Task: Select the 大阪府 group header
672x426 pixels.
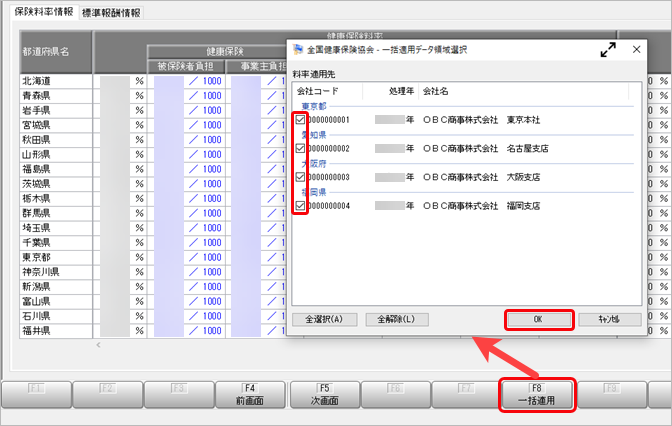Action: click(x=314, y=163)
